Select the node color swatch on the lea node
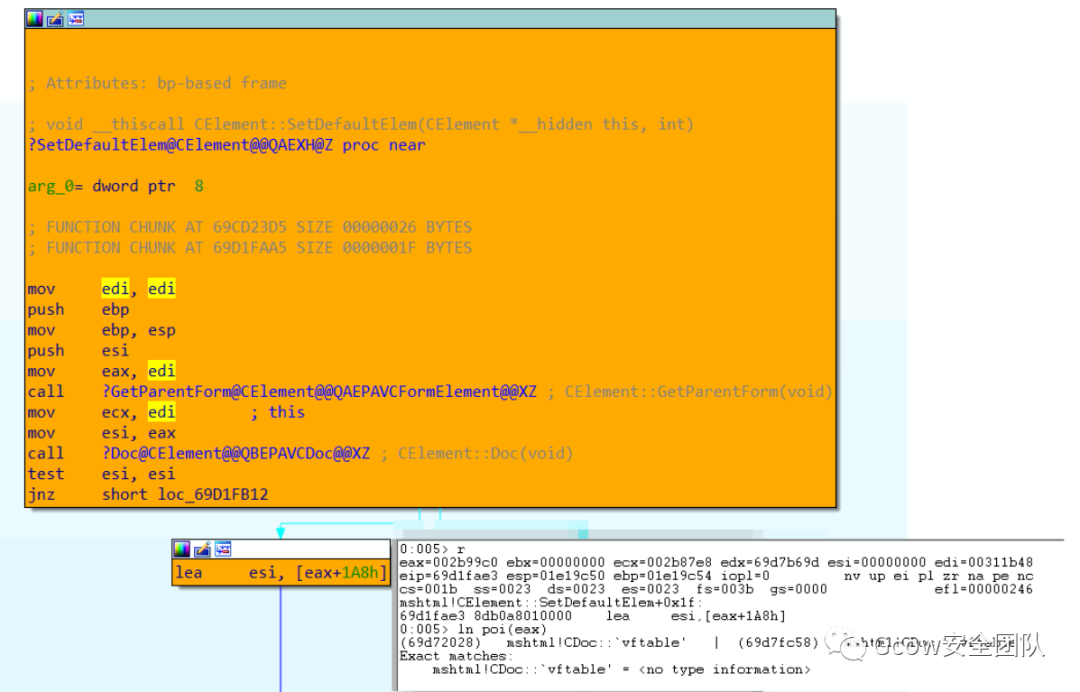The height and width of the screenshot is (692, 1080). (x=182, y=549)
